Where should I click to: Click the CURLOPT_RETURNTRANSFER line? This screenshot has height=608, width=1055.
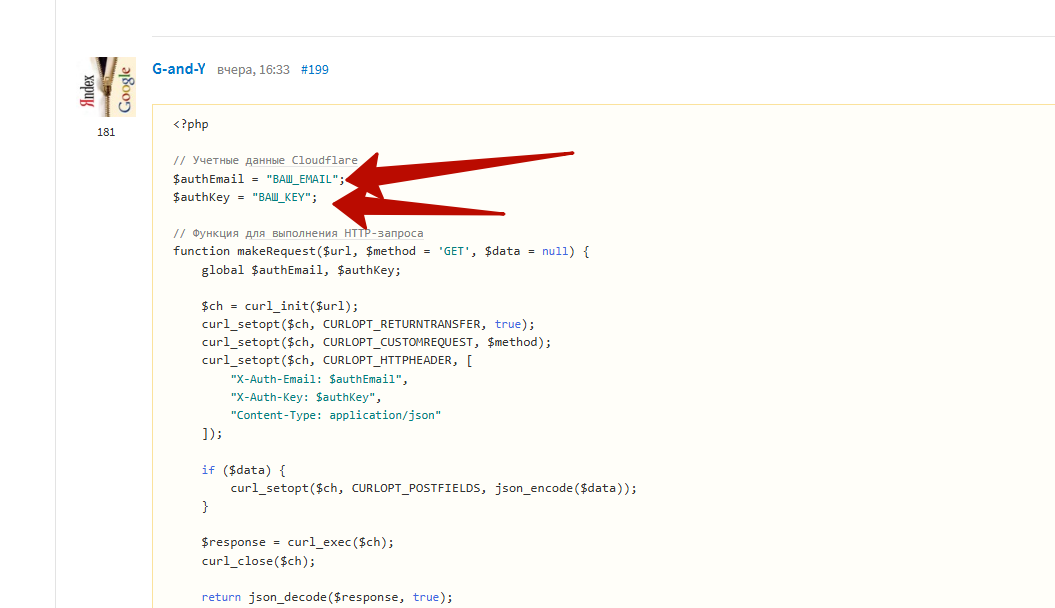[x=368, y=324]
